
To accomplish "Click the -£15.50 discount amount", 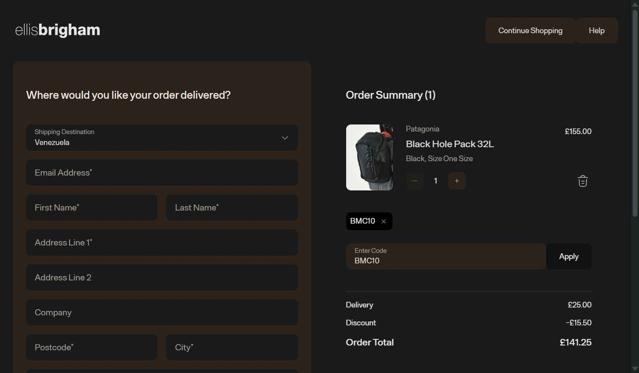I will tap(579, 323).
